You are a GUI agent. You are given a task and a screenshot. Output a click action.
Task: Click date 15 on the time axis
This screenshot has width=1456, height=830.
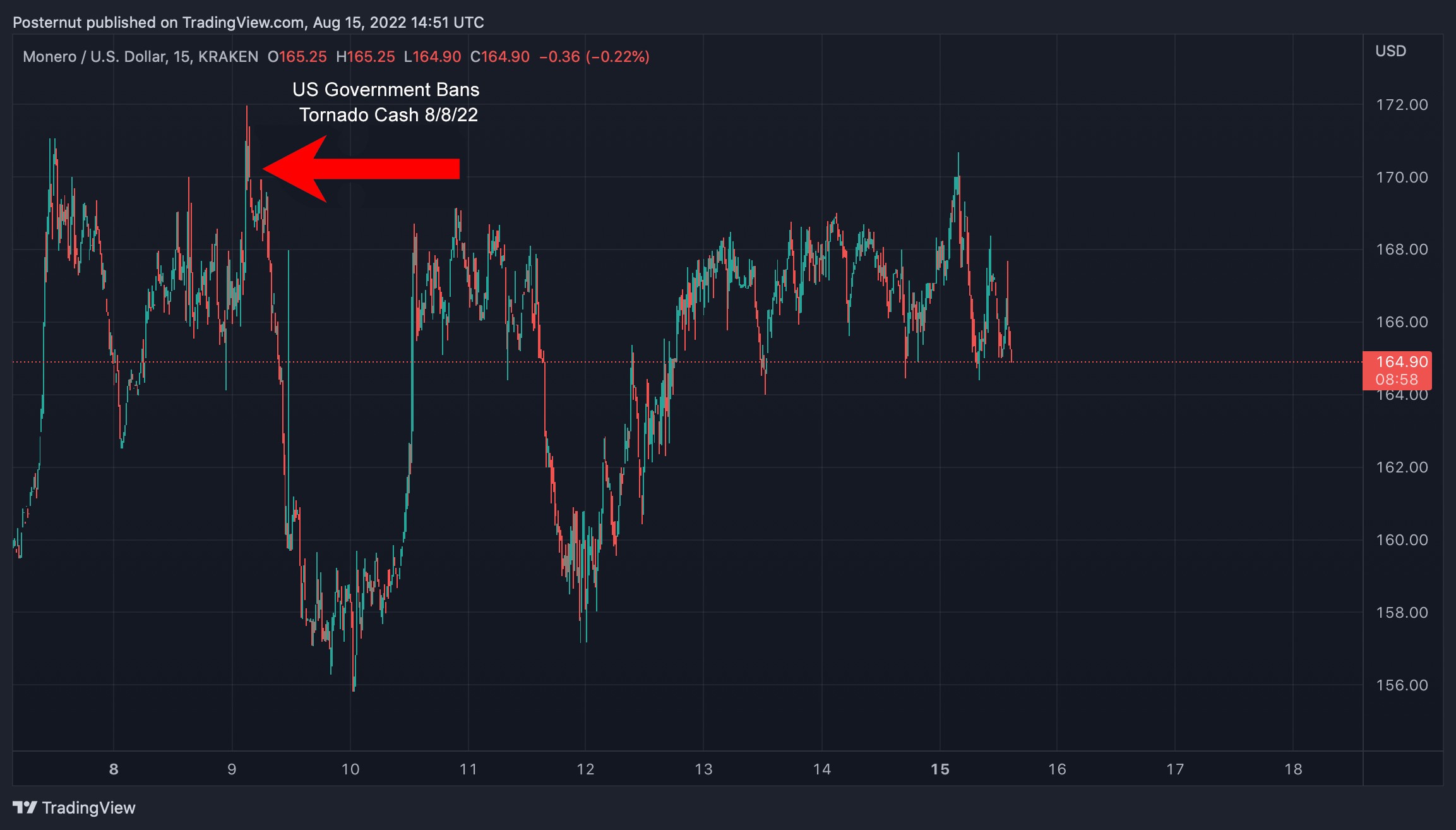[x=940, y=769]
